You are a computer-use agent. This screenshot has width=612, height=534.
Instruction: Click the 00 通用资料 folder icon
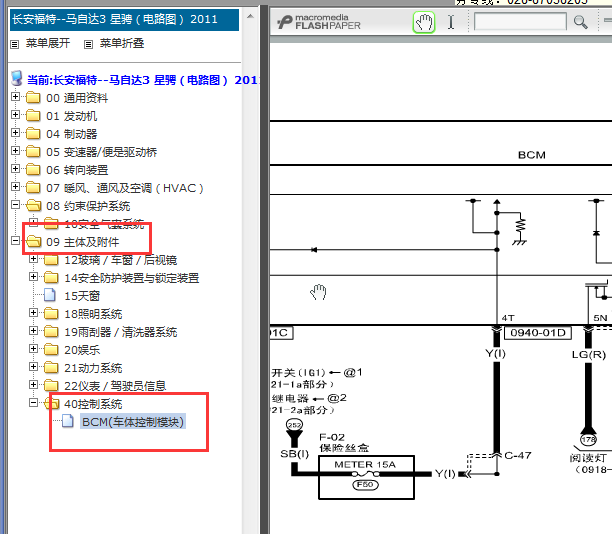point(33,97)
